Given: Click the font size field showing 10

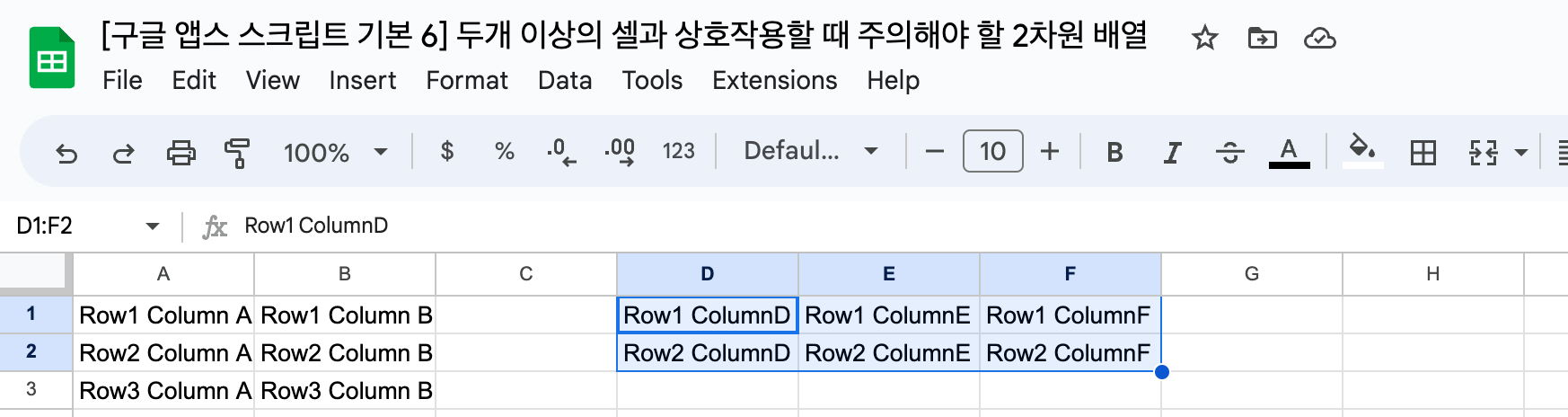Looking at the screenshot, I should [992, 151].
